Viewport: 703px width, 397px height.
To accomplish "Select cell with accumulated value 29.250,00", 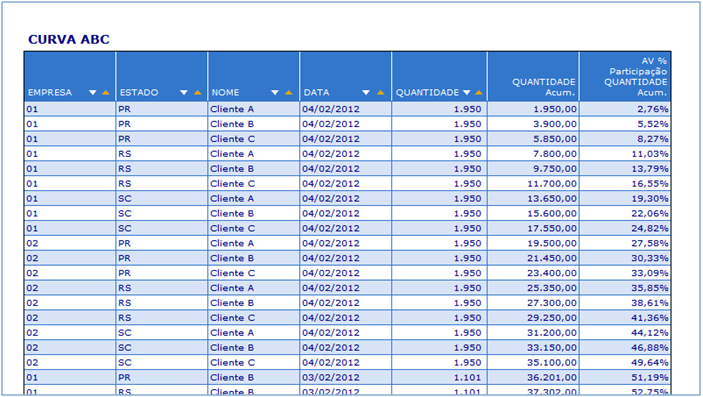I will point(533,318).
